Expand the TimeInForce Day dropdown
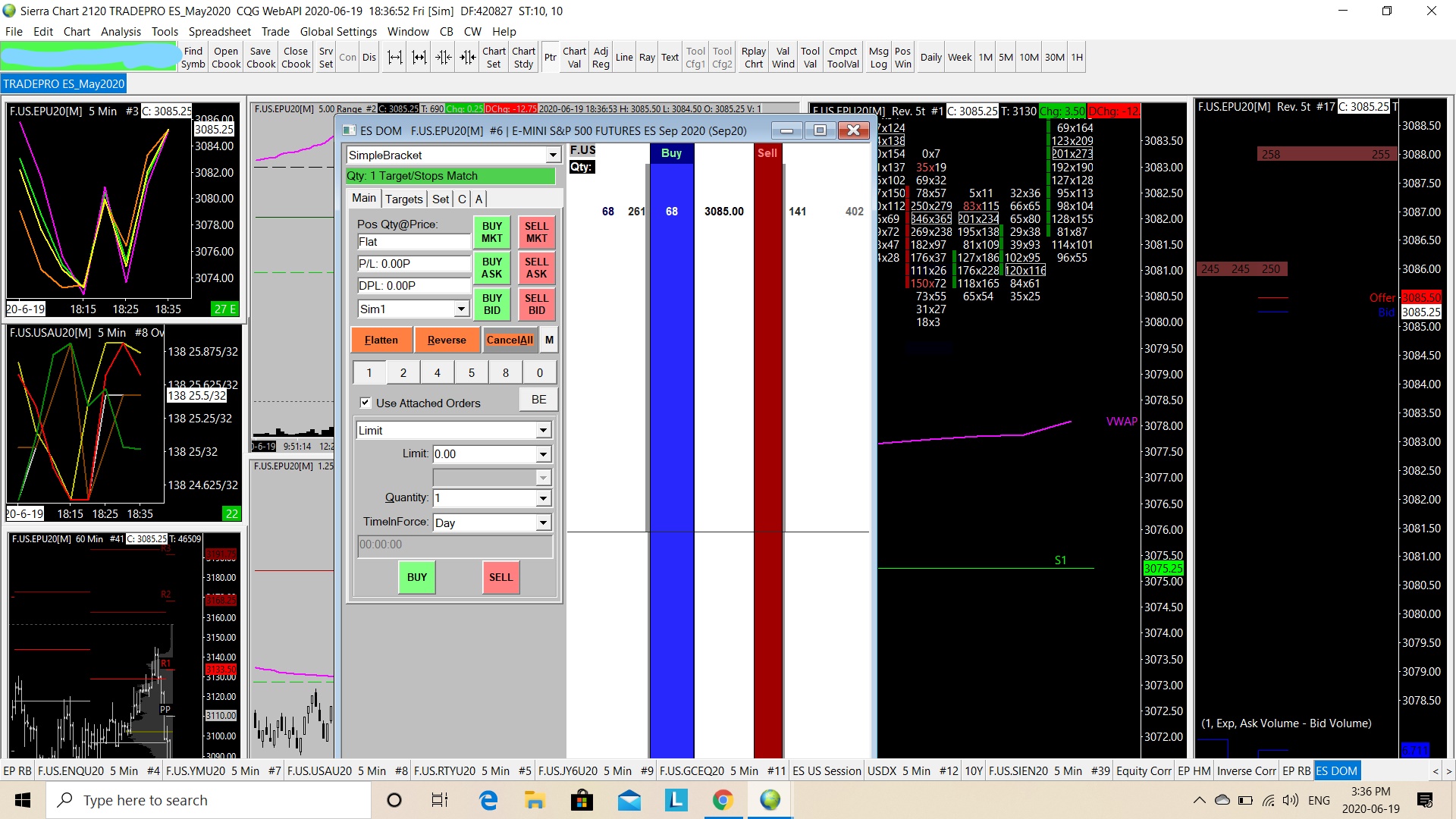 [543, 522]
